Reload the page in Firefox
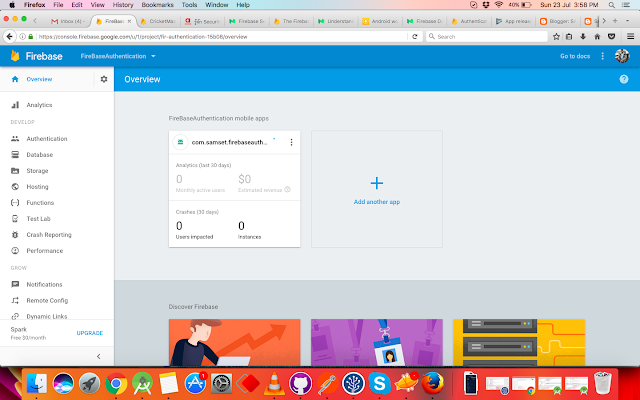Viewport: 640px width, 400px height. (415, 37)
